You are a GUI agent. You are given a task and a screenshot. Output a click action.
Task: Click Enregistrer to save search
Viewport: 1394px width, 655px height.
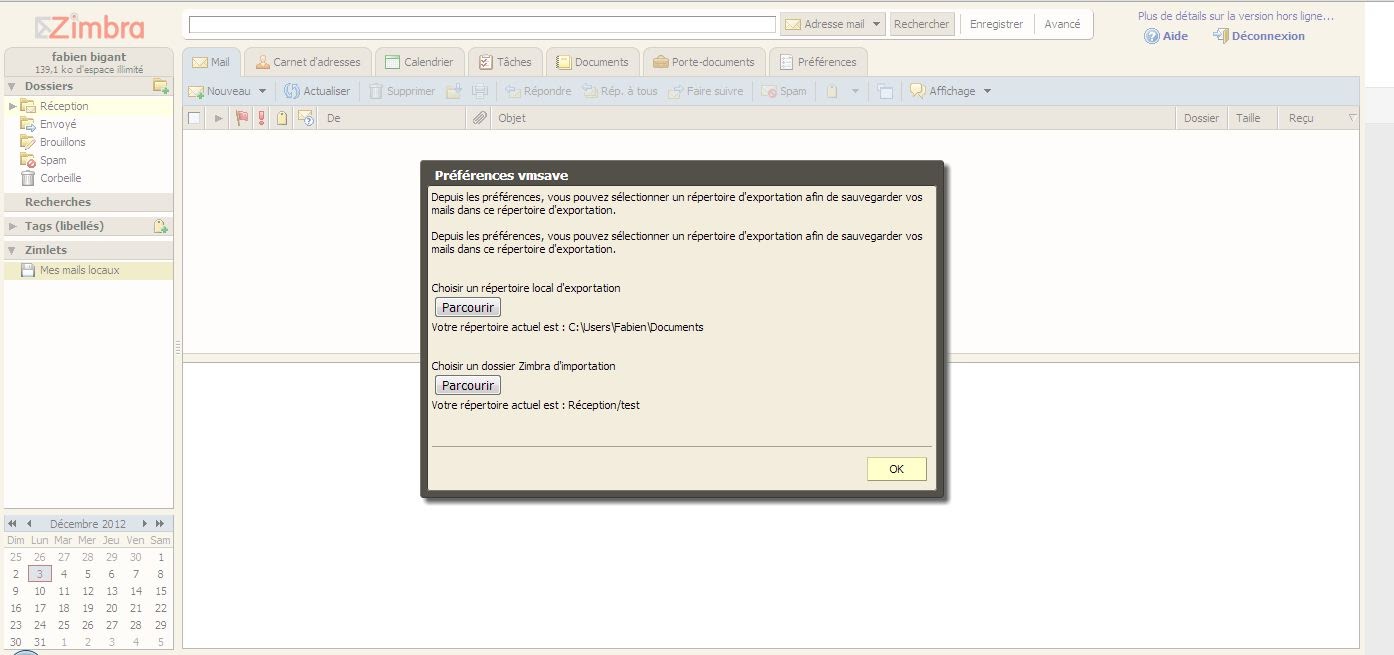[996, 24]
